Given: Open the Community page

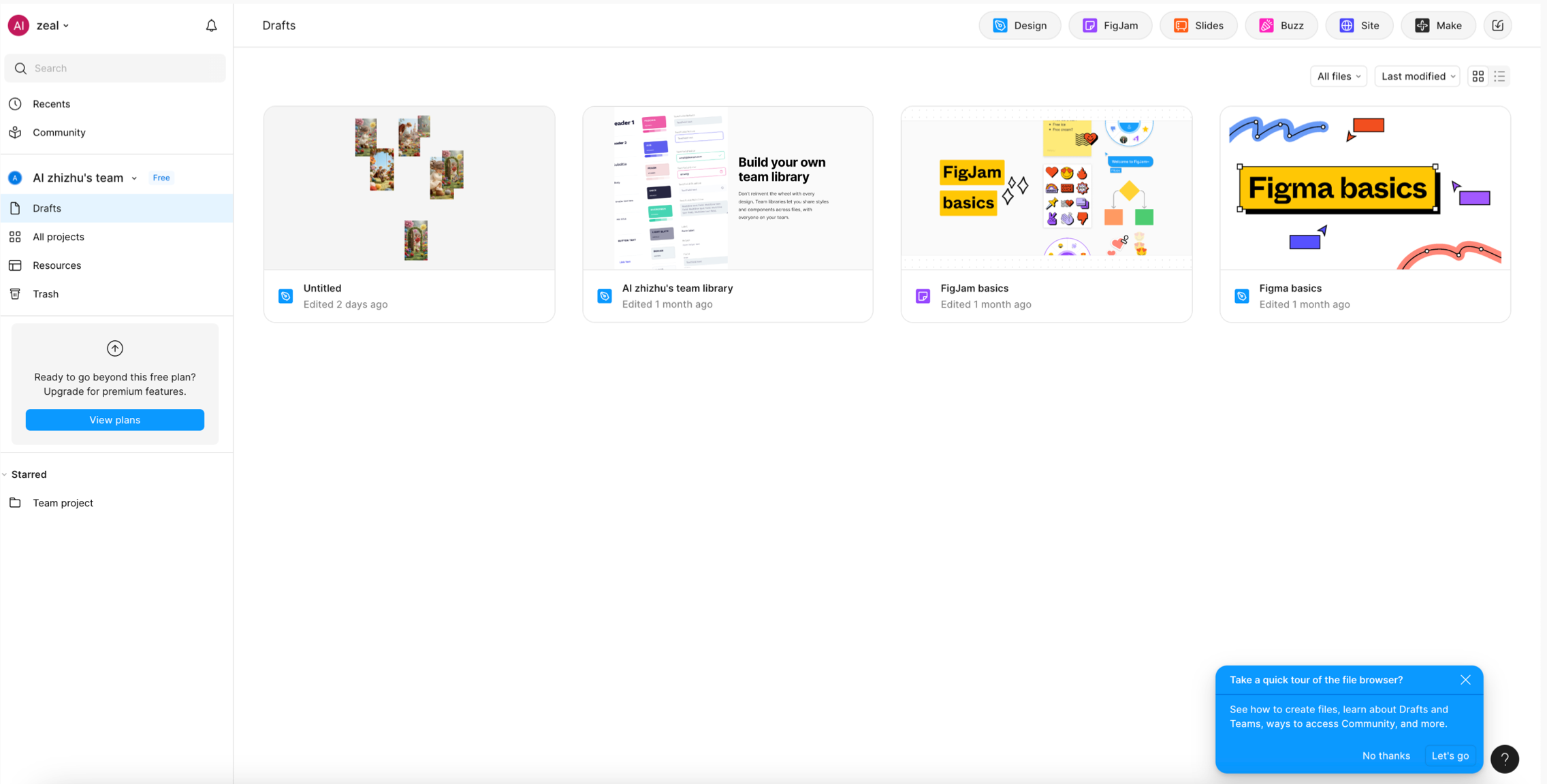Looking at the screenshot, I should point(116,133).
